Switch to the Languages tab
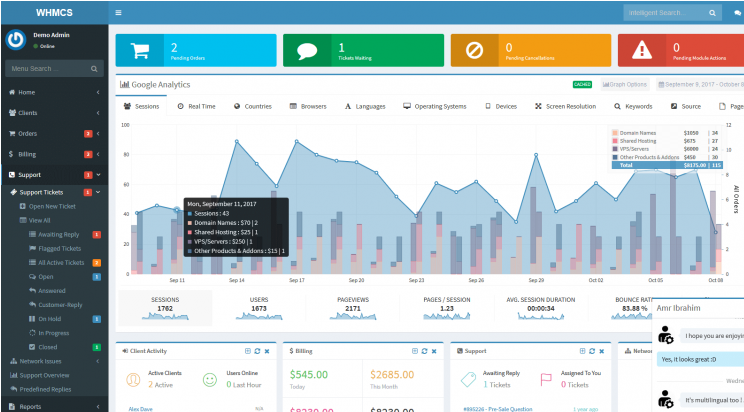The width and height of the screenshot is (744, 412). pyautogui.click(x=365, y=106)
